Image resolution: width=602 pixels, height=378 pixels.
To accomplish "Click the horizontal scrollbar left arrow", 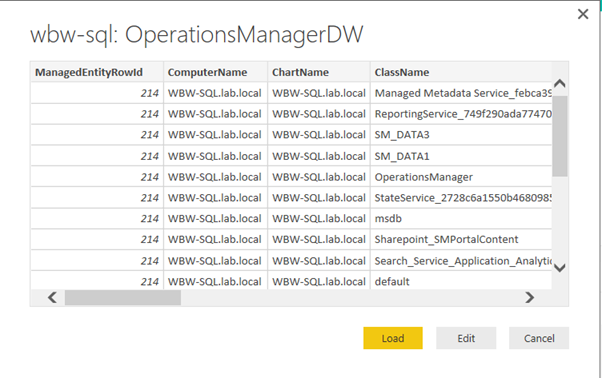I will (x=53, y=297).
